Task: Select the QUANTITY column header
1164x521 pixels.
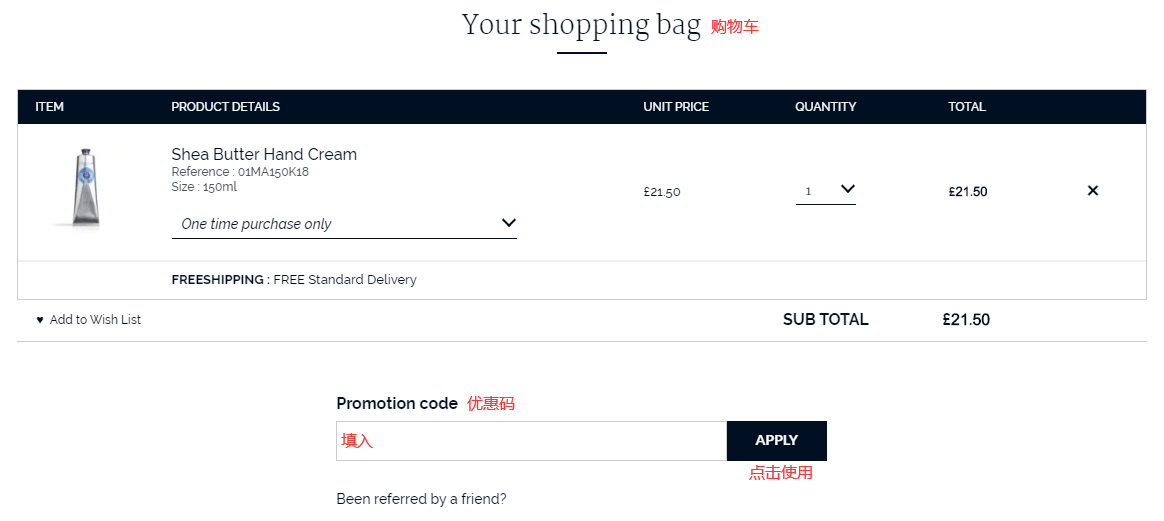Action: coord(825,107)
